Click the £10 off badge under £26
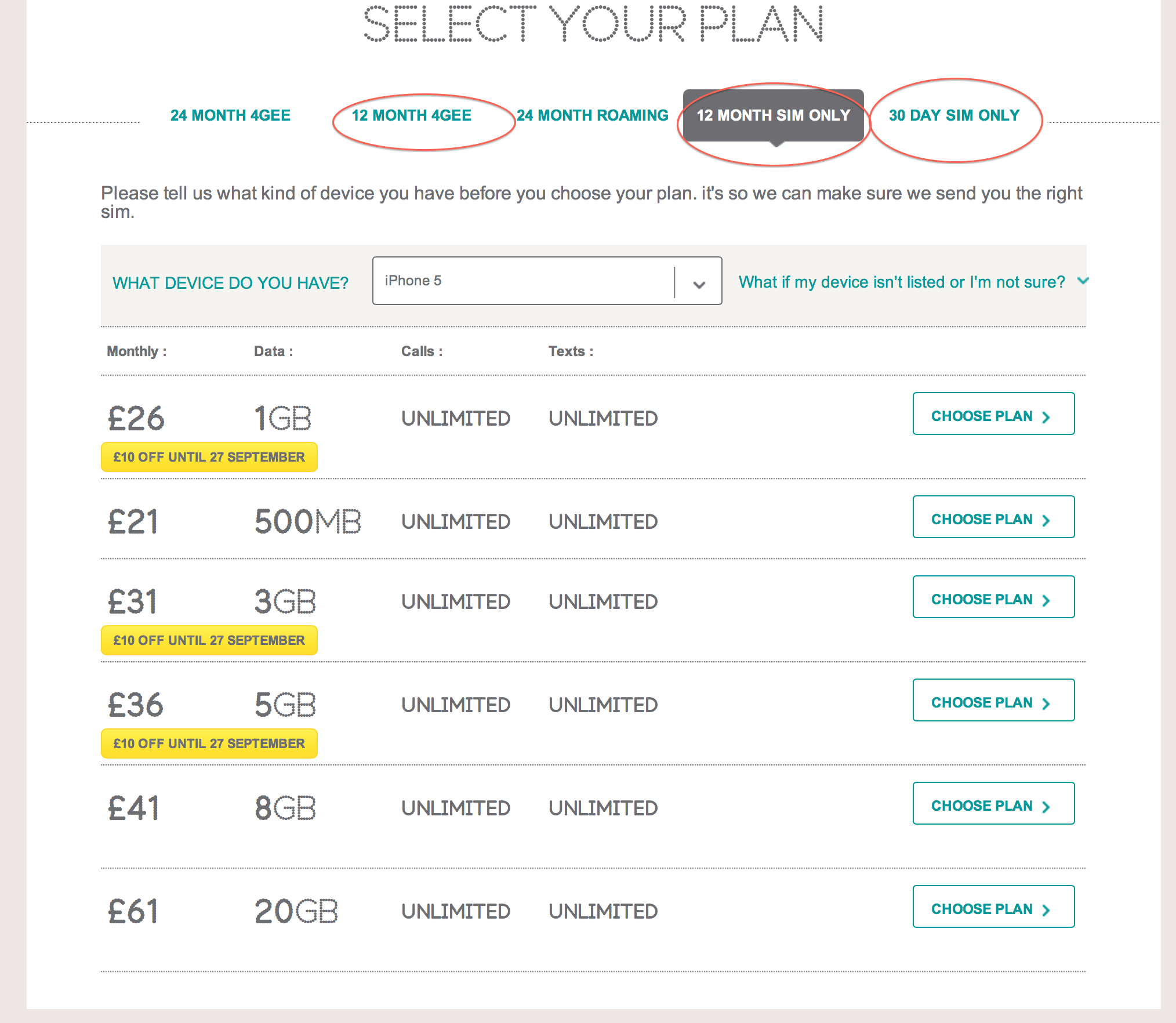Screen dimensions: 1176x1023 (209, 457)
